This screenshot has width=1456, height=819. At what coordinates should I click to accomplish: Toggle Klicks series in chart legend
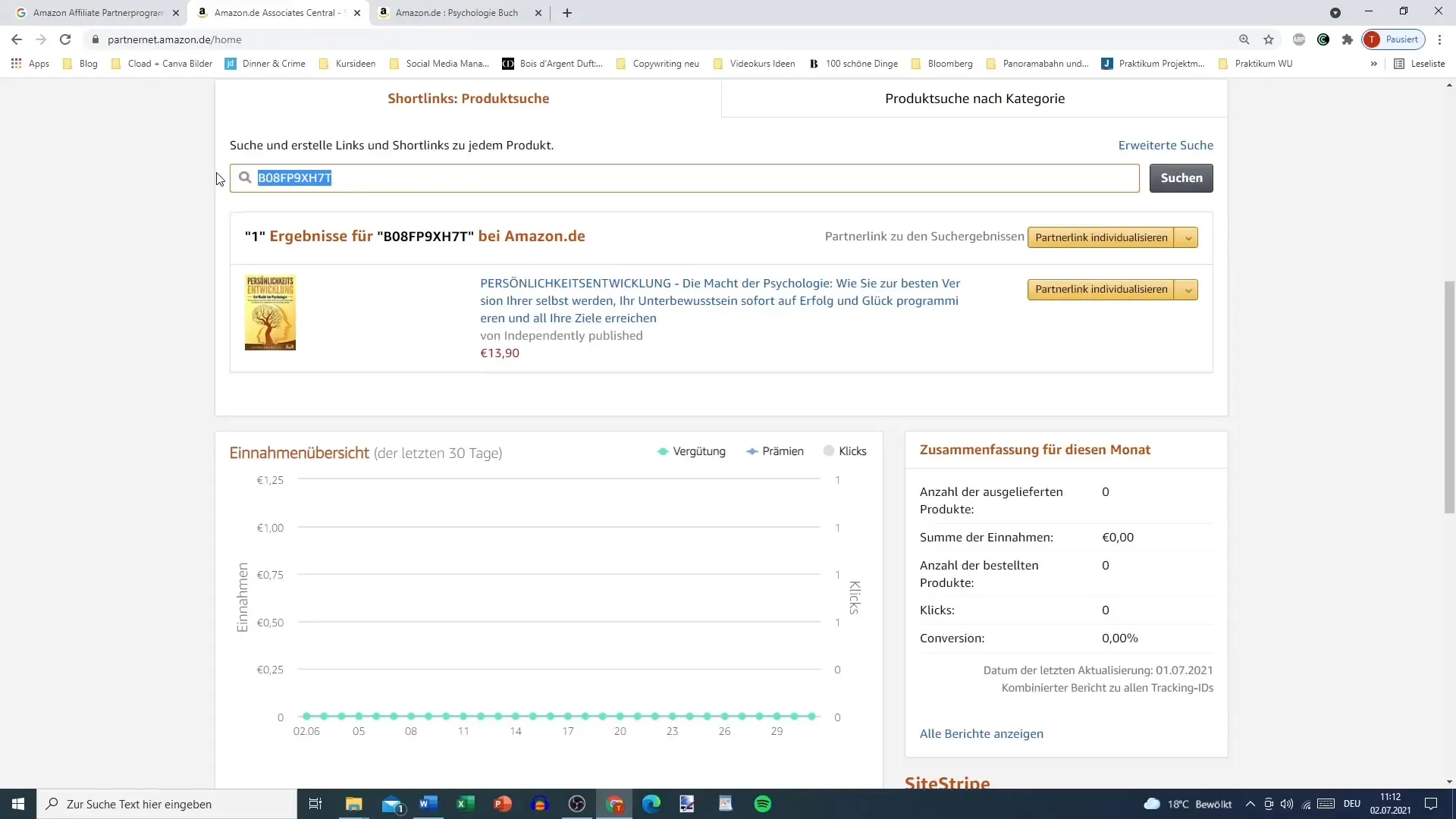(845, 451)
